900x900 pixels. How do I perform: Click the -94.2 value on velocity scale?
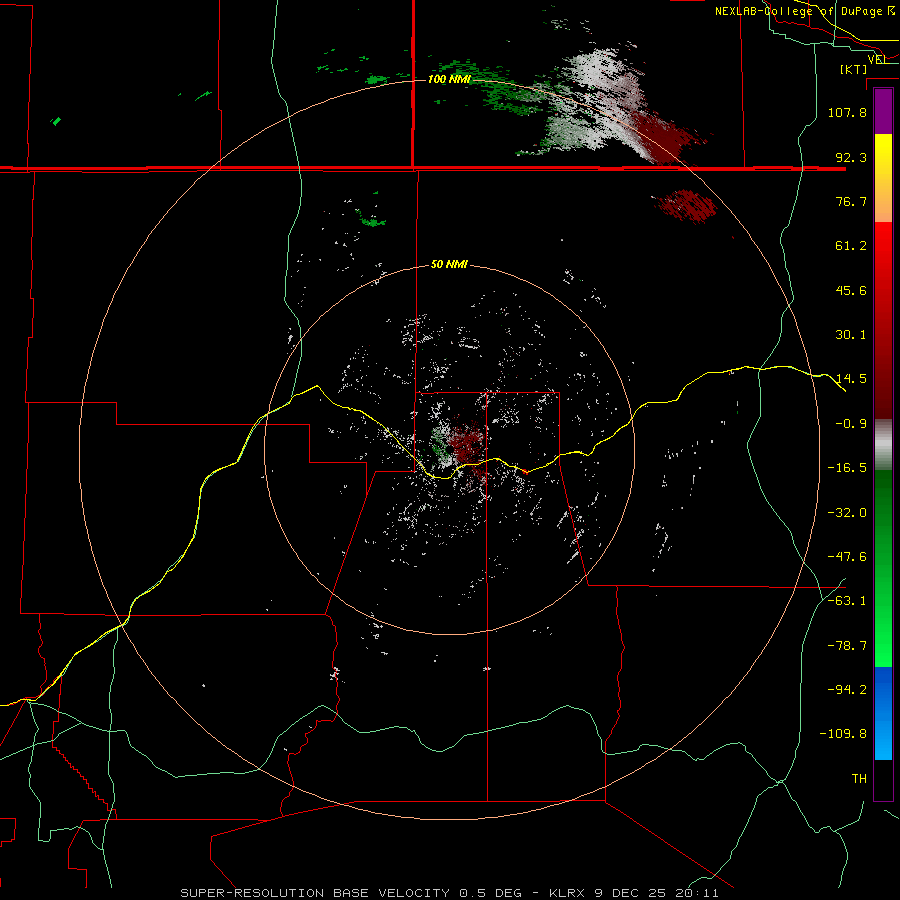(x=847, y=690)
